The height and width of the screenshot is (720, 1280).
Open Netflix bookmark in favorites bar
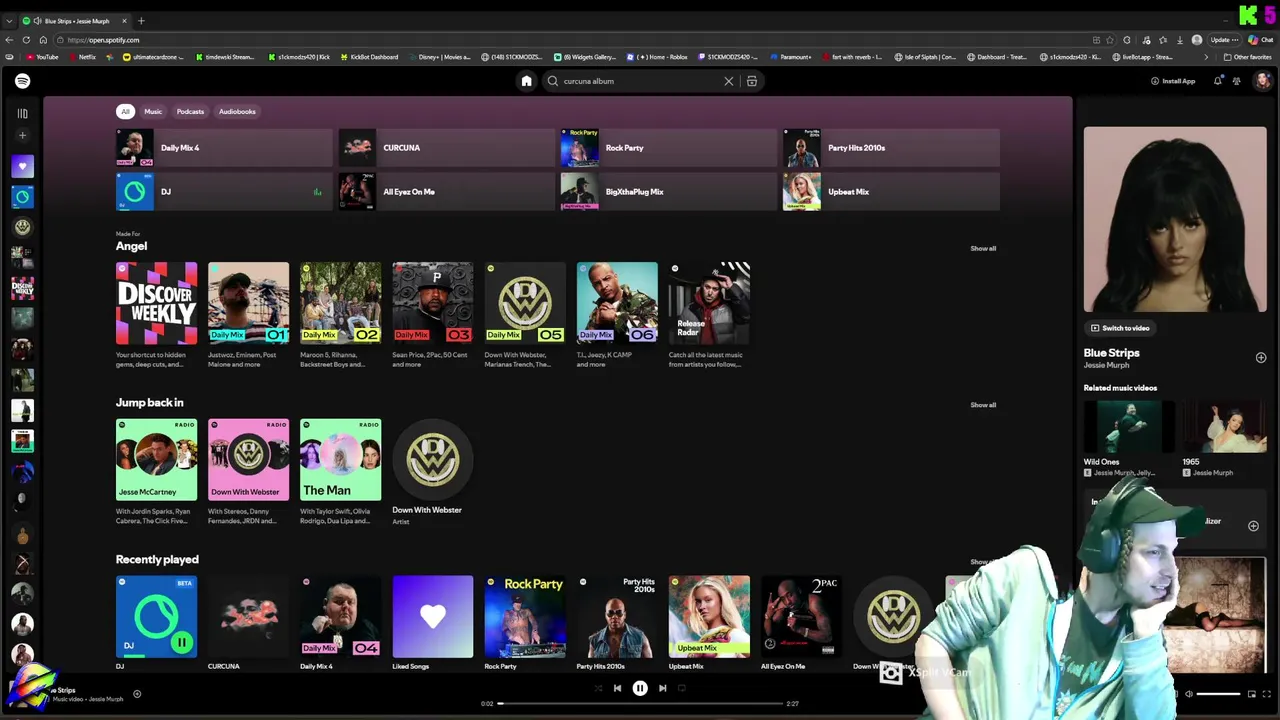[x=82, y=57]
